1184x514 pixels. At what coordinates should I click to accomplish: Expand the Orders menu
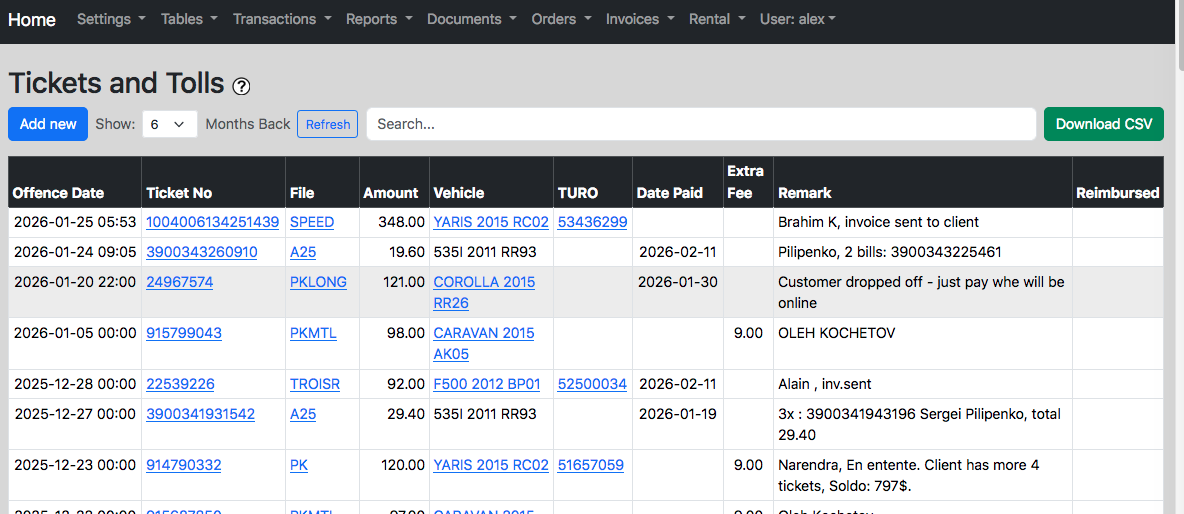pos(561,19)
